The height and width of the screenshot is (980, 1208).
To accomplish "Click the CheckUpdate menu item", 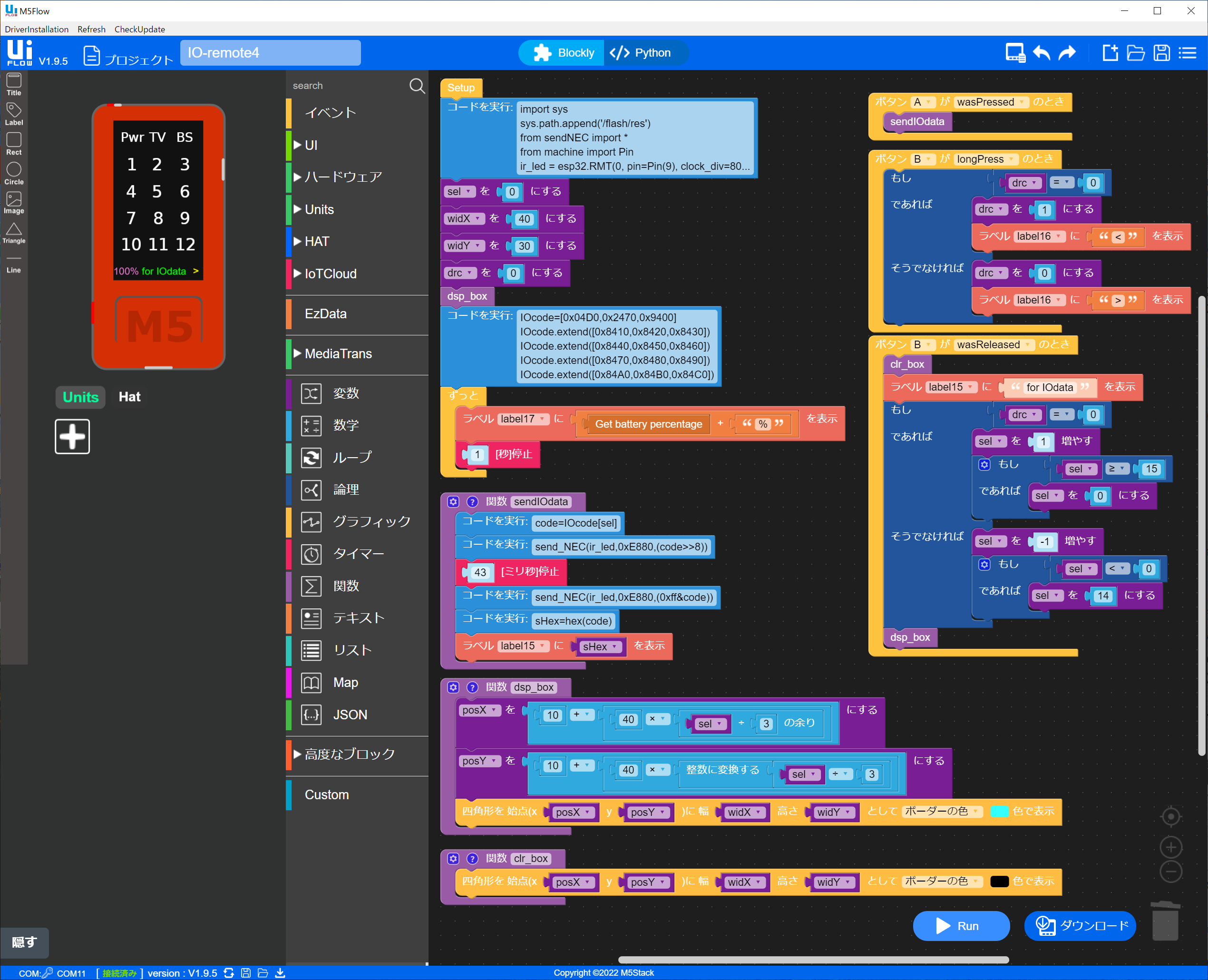I will pyautogui.click(x=139, y=29).
